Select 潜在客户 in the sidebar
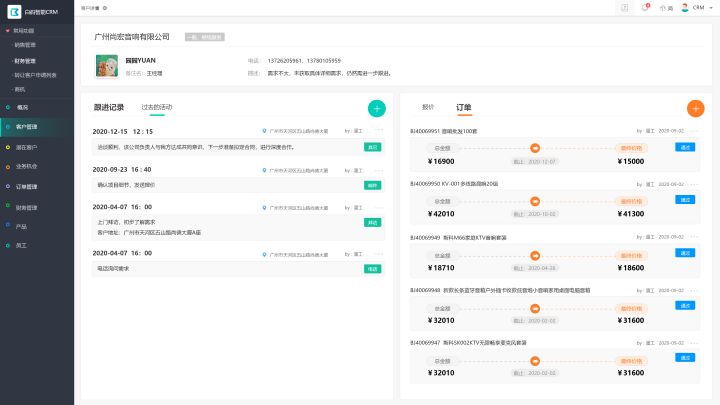This screenshot has height=405, width=720. 27,147
